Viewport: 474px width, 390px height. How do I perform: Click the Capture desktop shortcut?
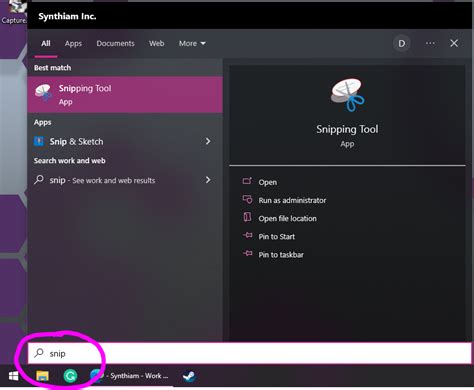(x=13, y=13)
